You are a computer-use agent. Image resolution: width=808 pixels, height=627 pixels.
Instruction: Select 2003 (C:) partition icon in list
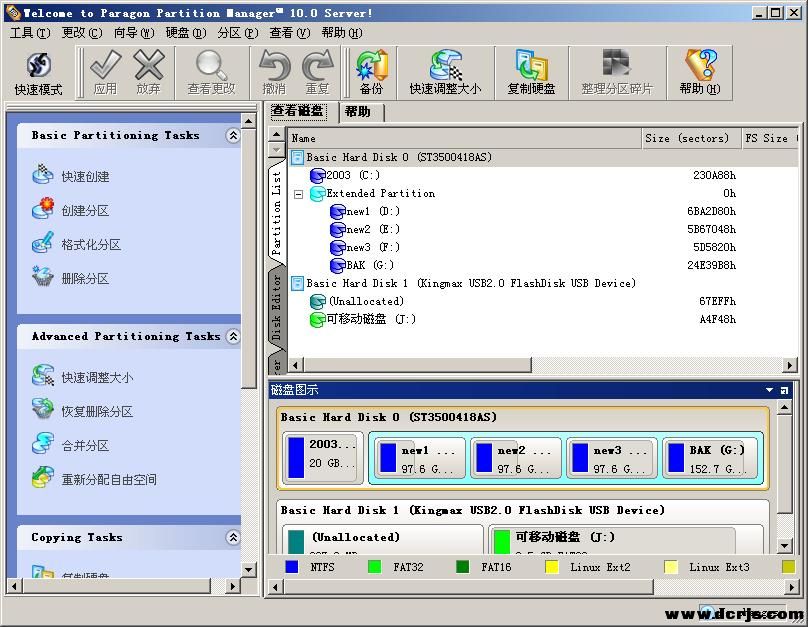point(317,176)
